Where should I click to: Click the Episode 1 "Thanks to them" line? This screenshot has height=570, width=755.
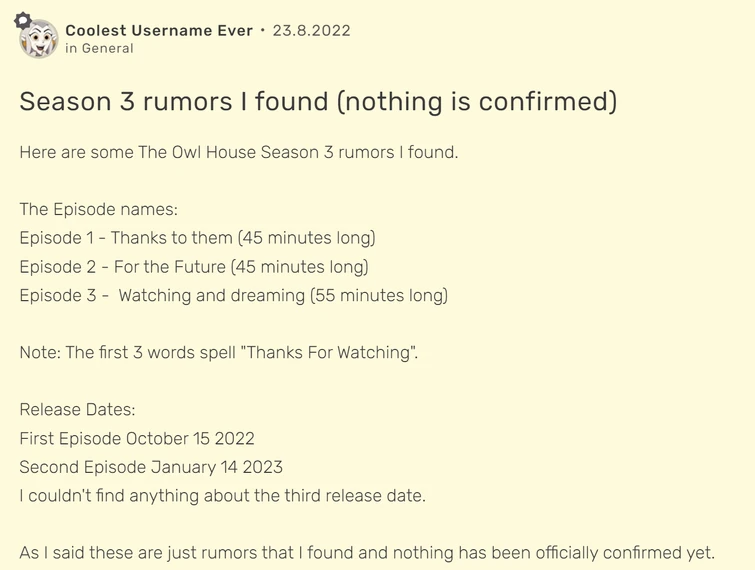(197, 238)
